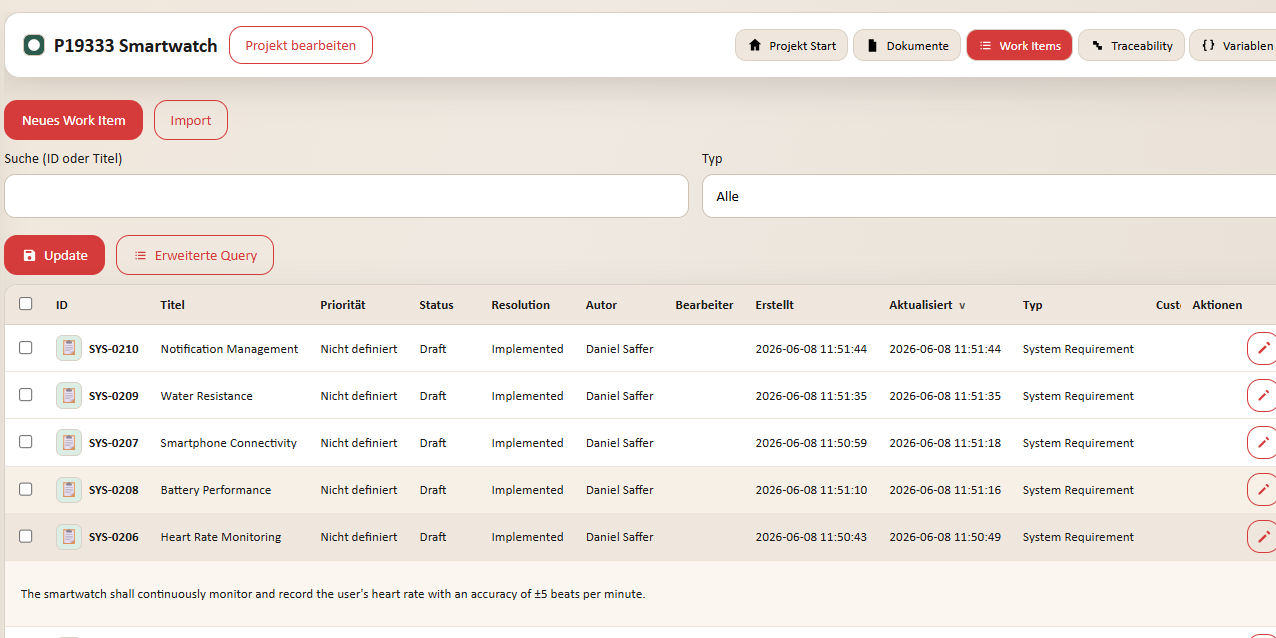Open the Dokumente tab
Screen dimensions: 1276x638
(x=907, y=45)
